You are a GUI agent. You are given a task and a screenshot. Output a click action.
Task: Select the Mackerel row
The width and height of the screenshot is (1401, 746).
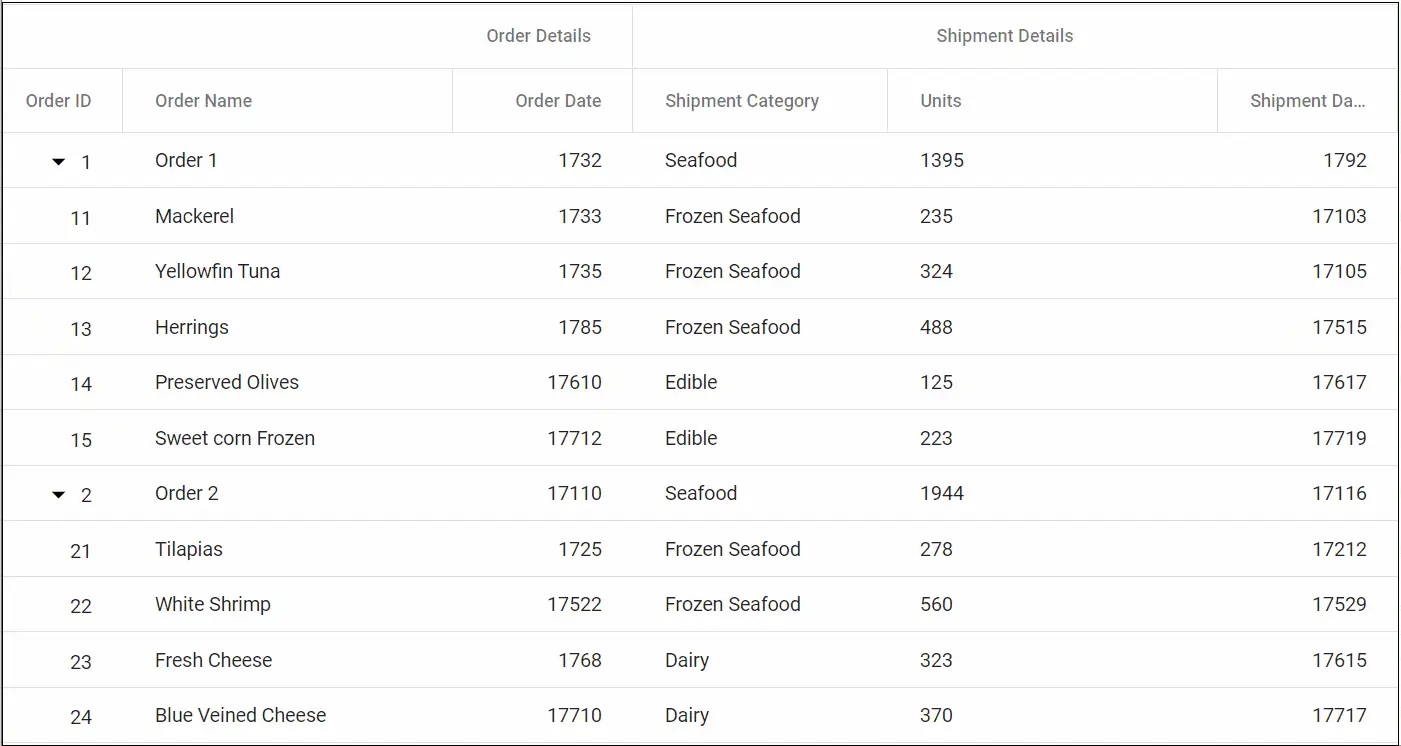click(194, 216)
